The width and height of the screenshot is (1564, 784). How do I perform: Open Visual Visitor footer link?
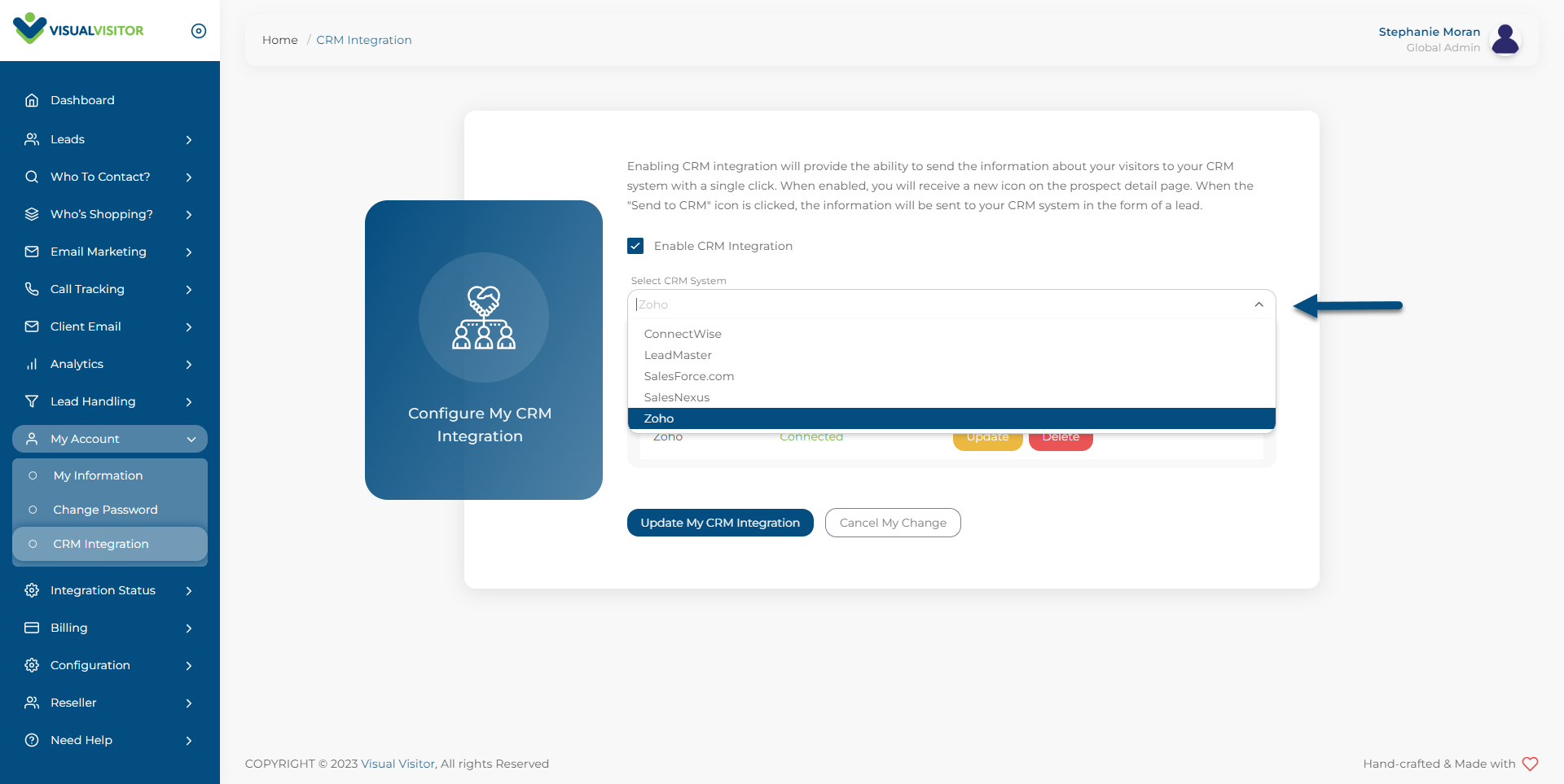[x=398, y=764]
